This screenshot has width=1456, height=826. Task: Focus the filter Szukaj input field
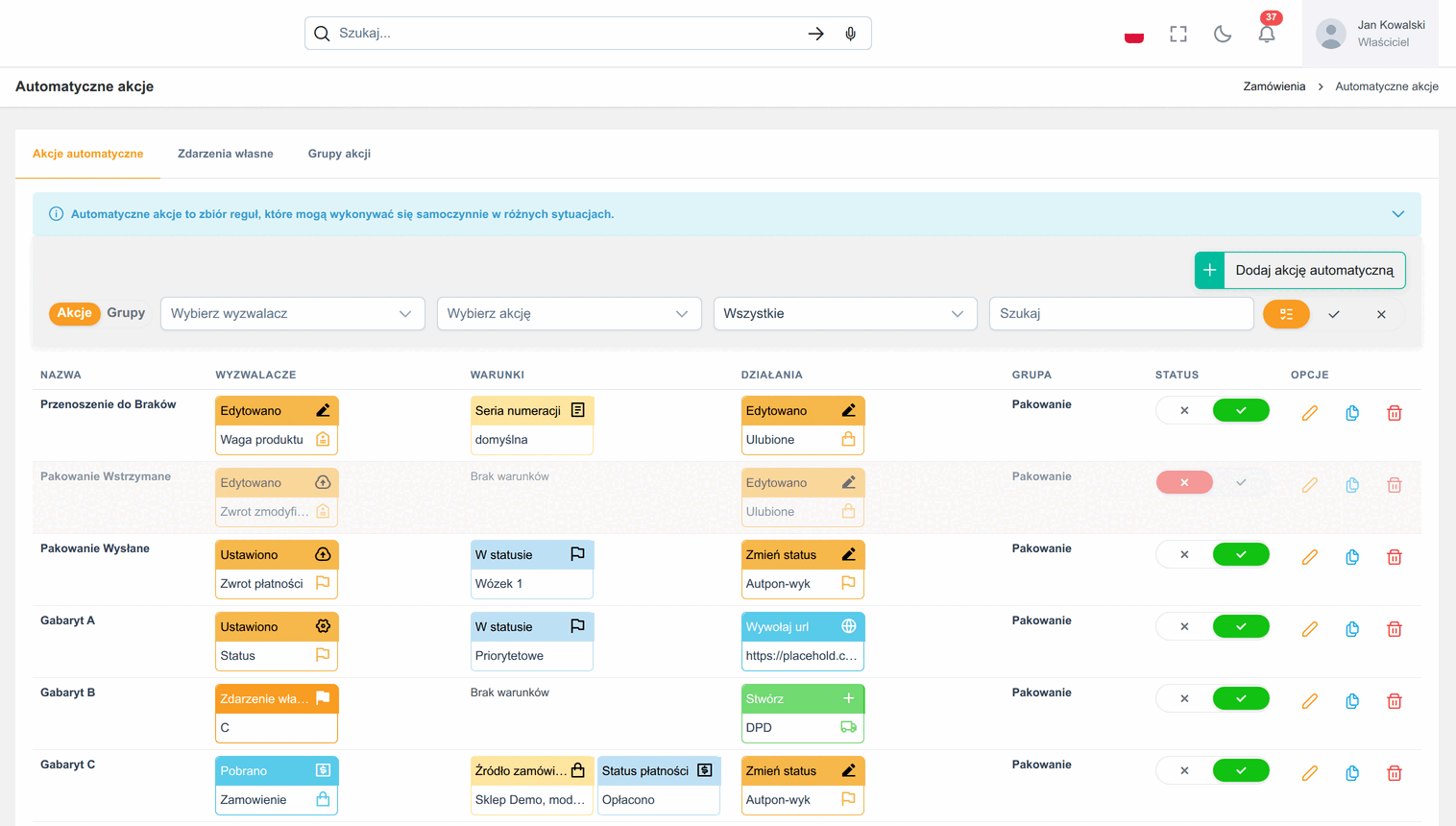1122,314
